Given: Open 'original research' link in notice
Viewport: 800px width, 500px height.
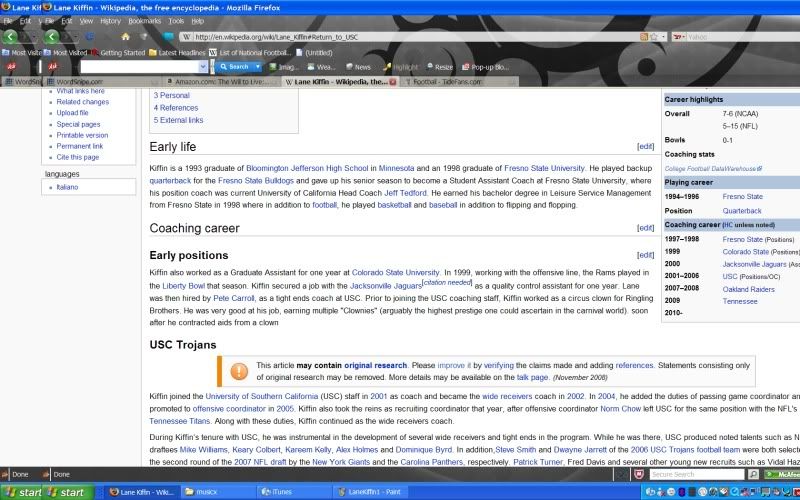Looking at the screenshot, I should [375, 365].
